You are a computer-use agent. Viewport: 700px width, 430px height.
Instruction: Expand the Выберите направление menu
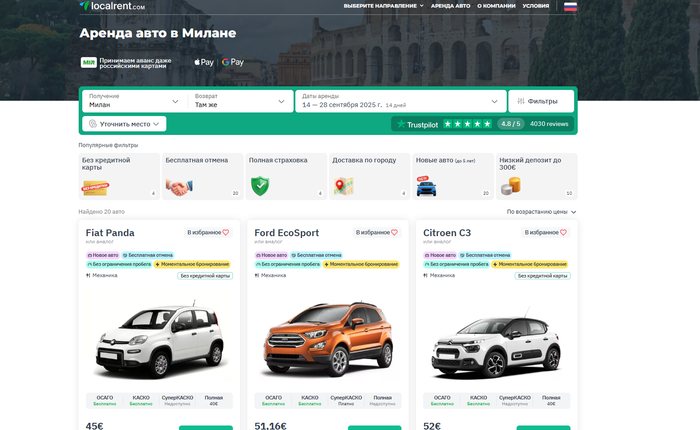pos(383,6)
